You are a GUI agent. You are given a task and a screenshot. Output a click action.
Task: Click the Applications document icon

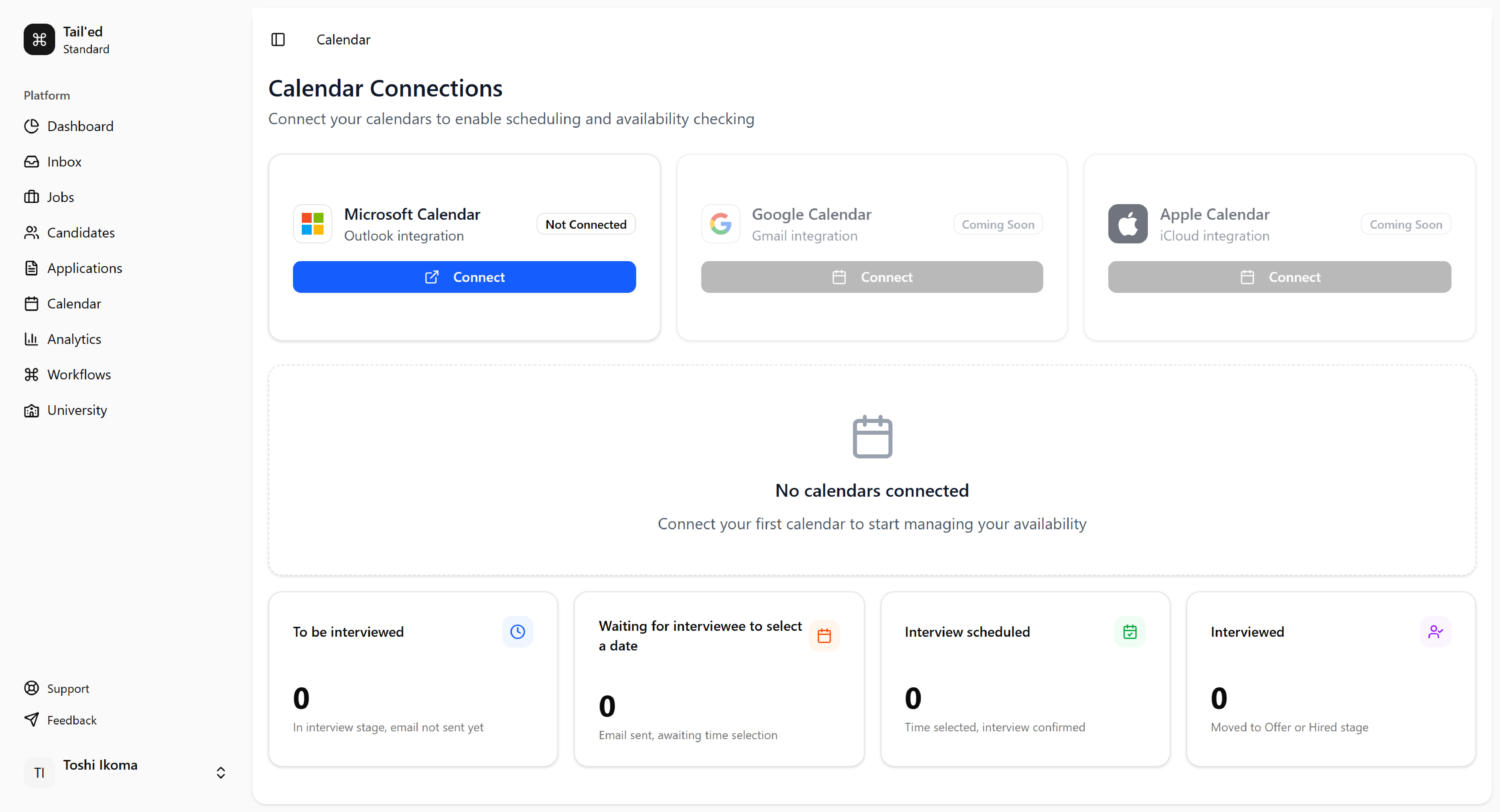tap(31, 268)
